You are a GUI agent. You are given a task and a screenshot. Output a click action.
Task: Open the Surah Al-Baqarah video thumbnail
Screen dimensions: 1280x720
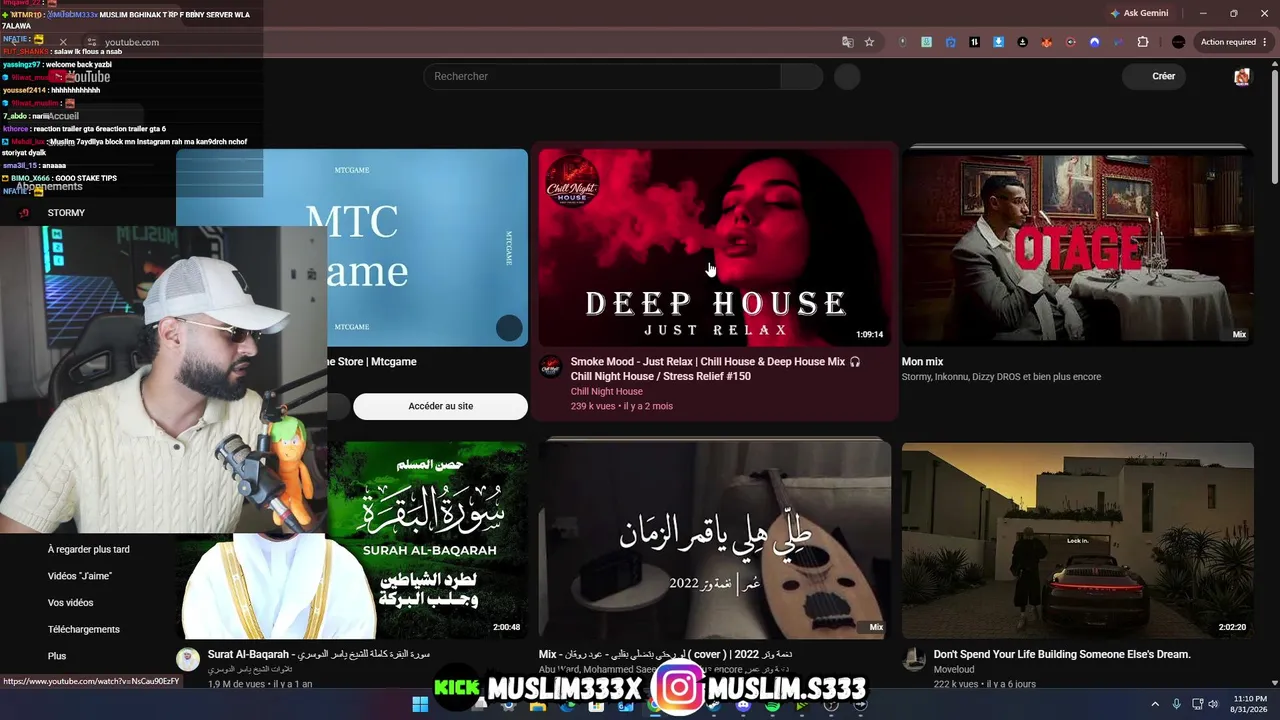click(427, 540)
